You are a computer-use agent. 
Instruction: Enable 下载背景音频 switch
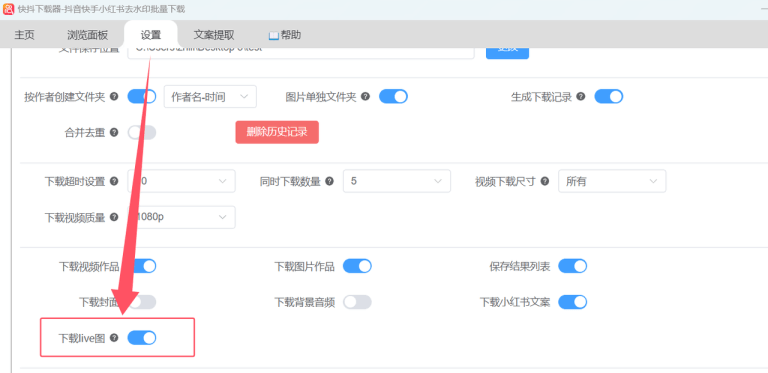click(357, 302)
